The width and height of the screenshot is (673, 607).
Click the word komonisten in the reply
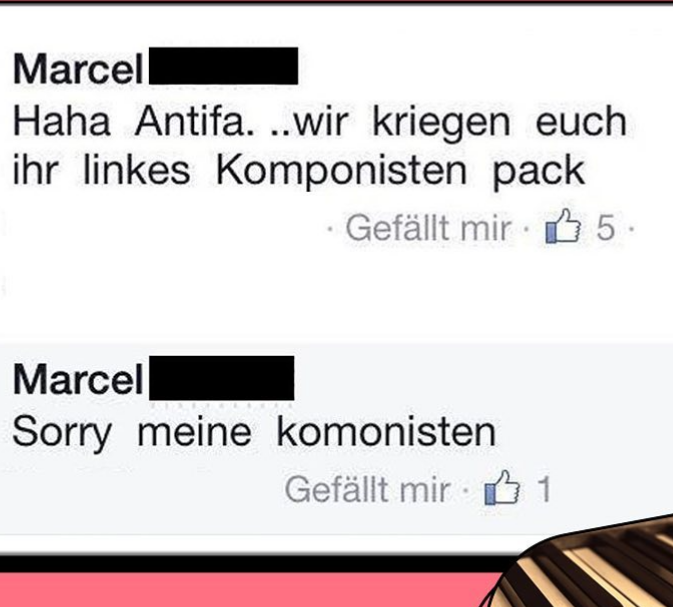coord(386,432)
